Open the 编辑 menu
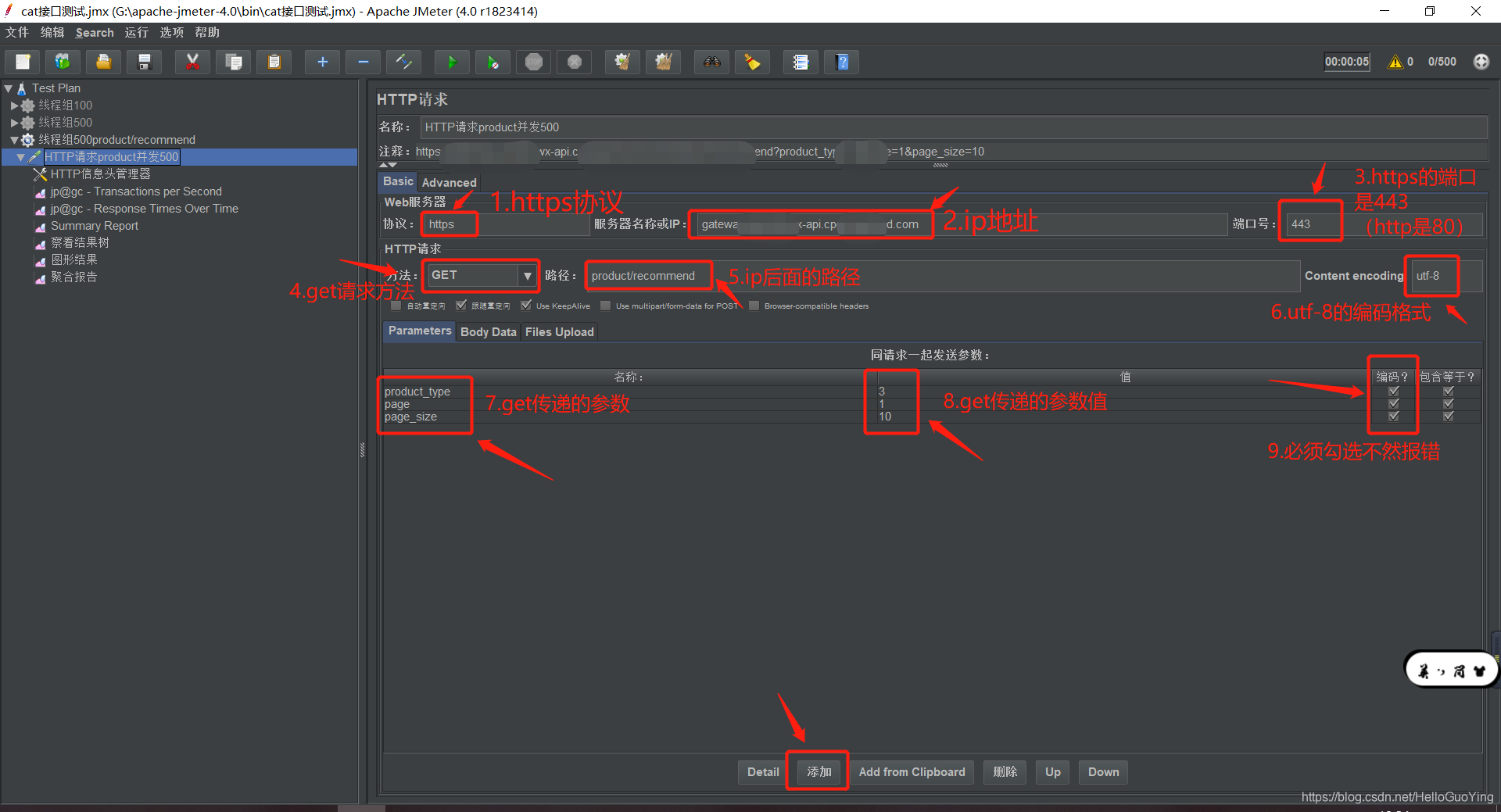The height and width of the screenshot is (812, 1501). pos(52,32)
